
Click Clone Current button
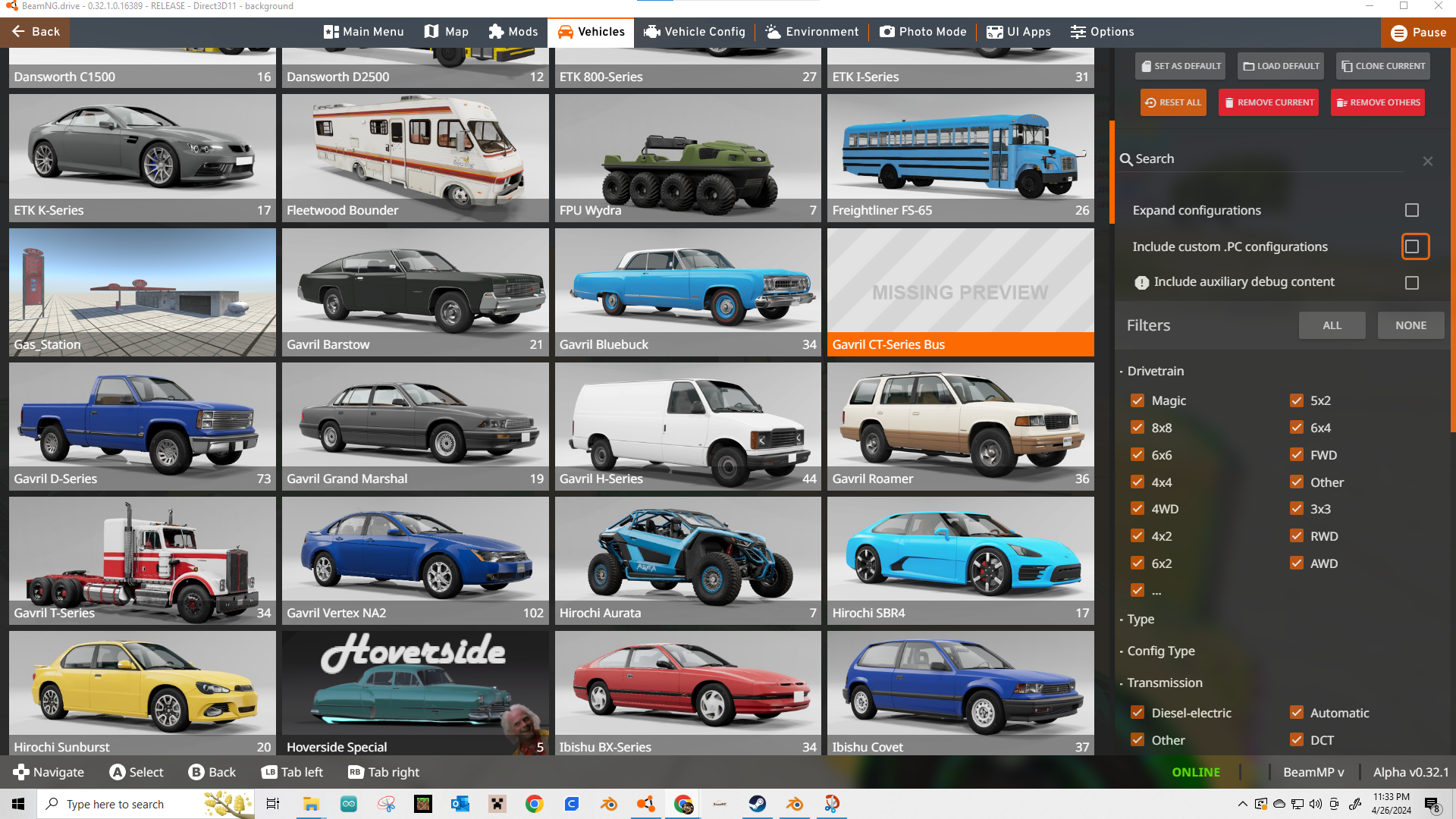(1383, 66)
